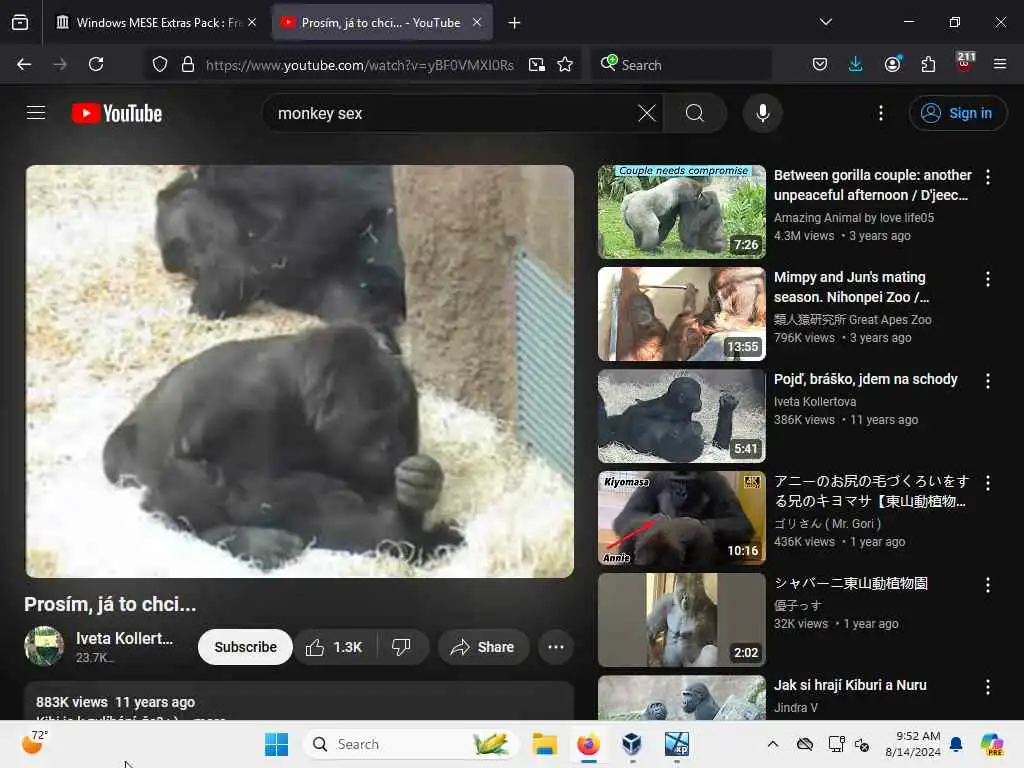
Task: Open options for Mimpy and Jun's video
Action: point(988,279)
